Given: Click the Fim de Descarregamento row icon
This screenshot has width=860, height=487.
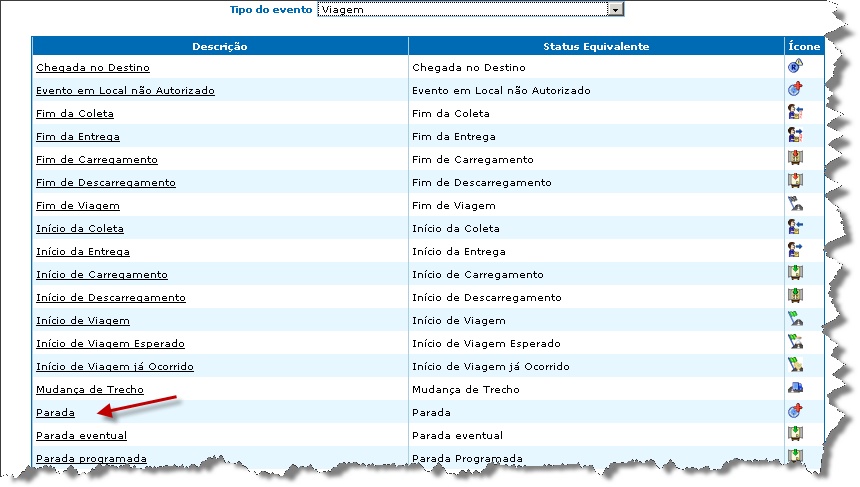Looking at the screenshot, I should click(795, 180).
